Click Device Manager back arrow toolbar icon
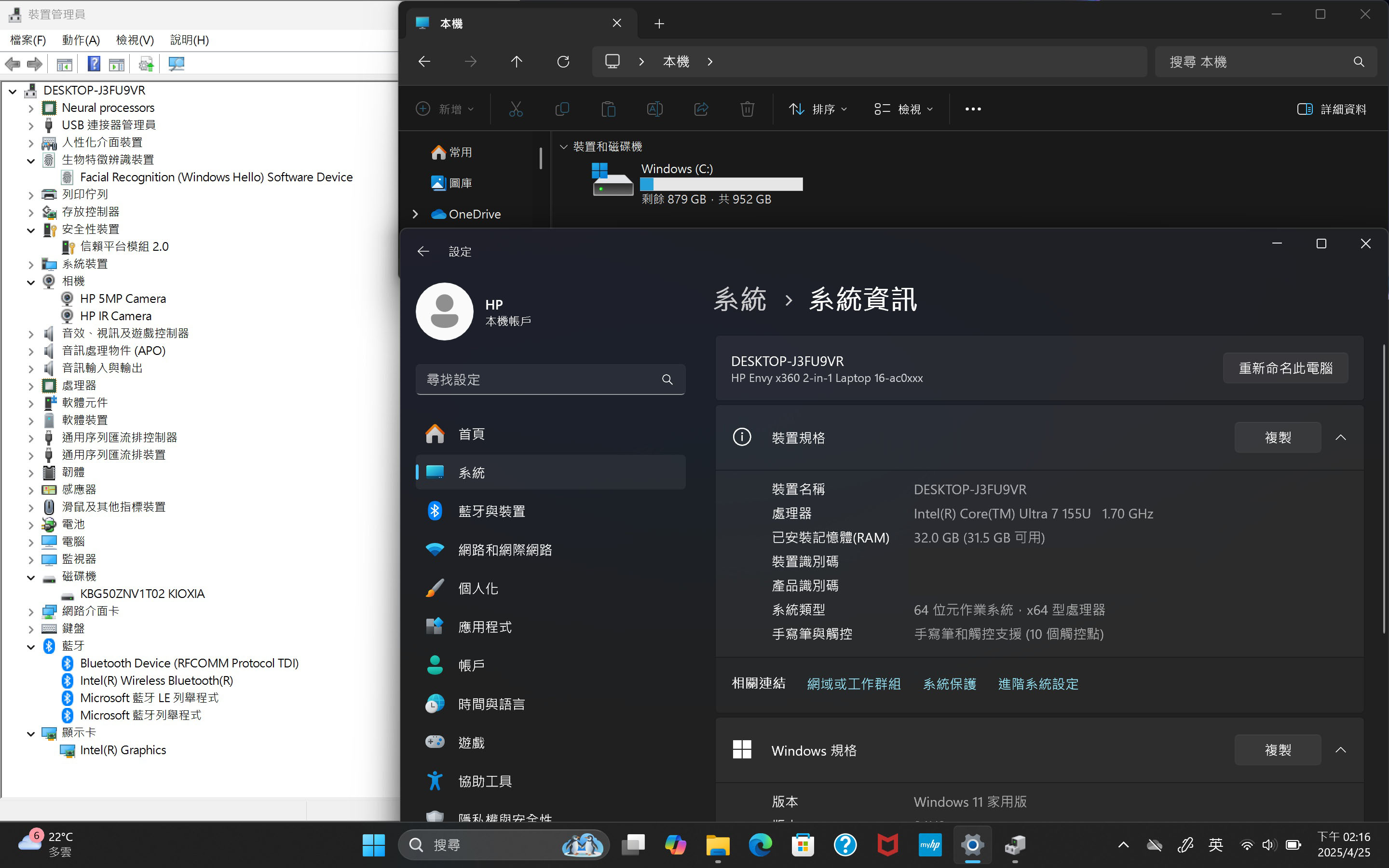Viewport: 1389px width, 868px height. pos(13,64)
